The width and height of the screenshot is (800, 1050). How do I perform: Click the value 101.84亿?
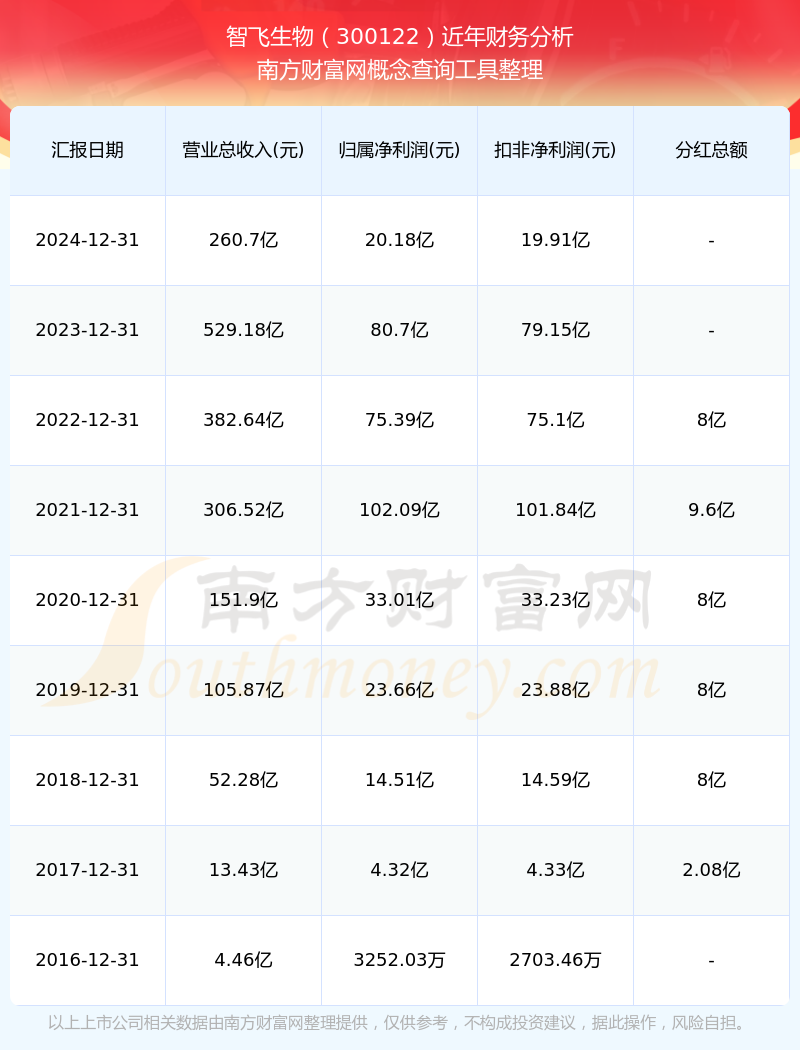click(556, 510)
